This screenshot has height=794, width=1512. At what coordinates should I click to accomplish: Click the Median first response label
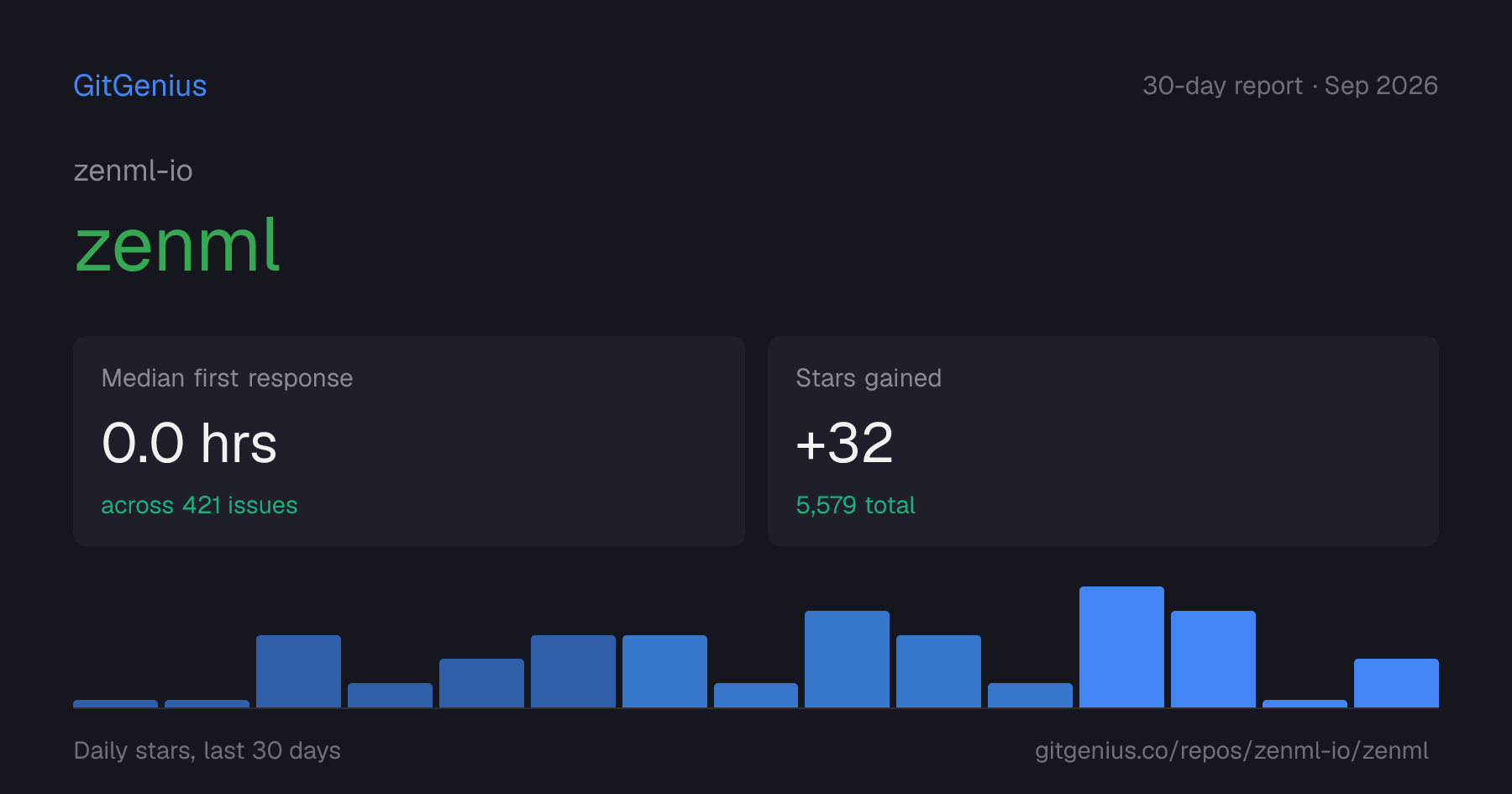(227, 378)
